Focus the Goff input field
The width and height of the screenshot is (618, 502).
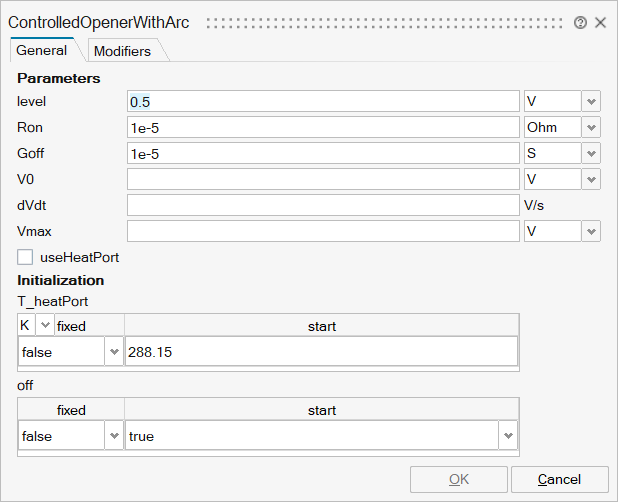click(322, 153)
